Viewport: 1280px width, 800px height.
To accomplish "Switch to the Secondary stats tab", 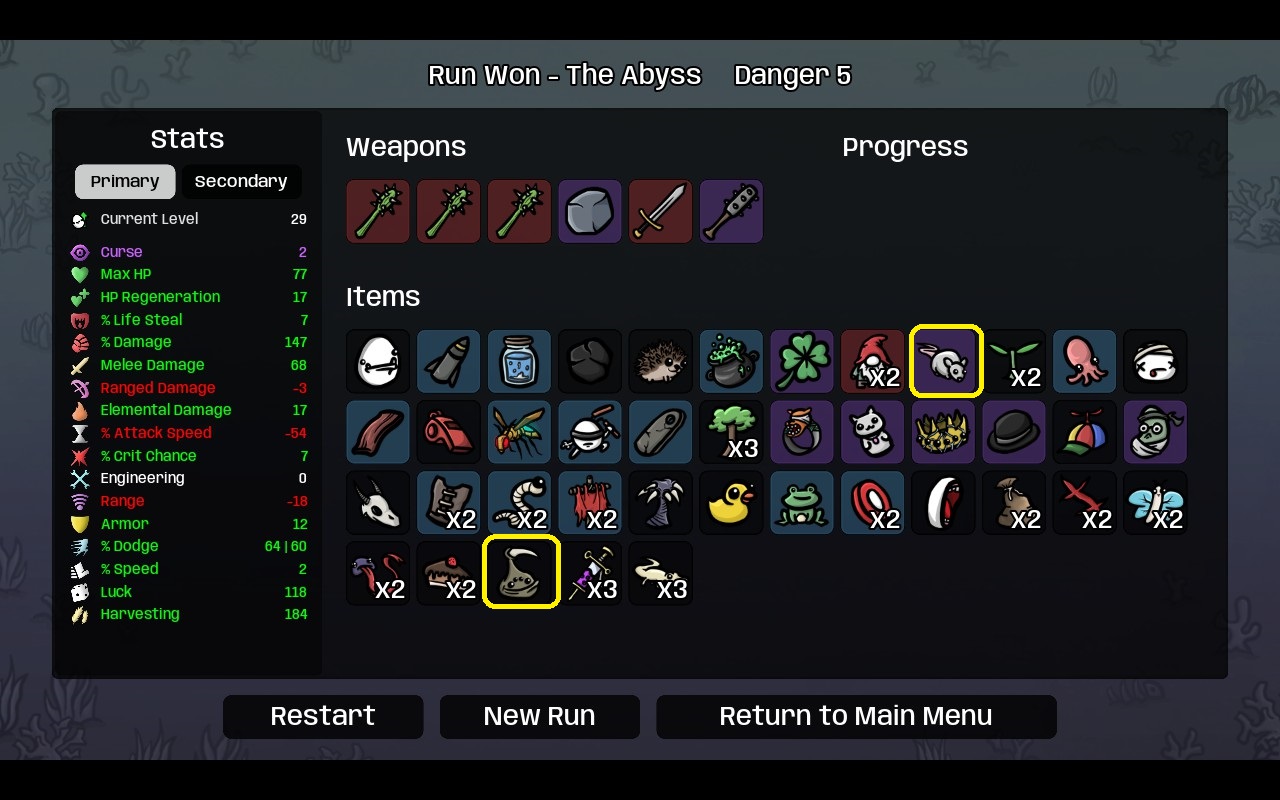I will (240, 181).
